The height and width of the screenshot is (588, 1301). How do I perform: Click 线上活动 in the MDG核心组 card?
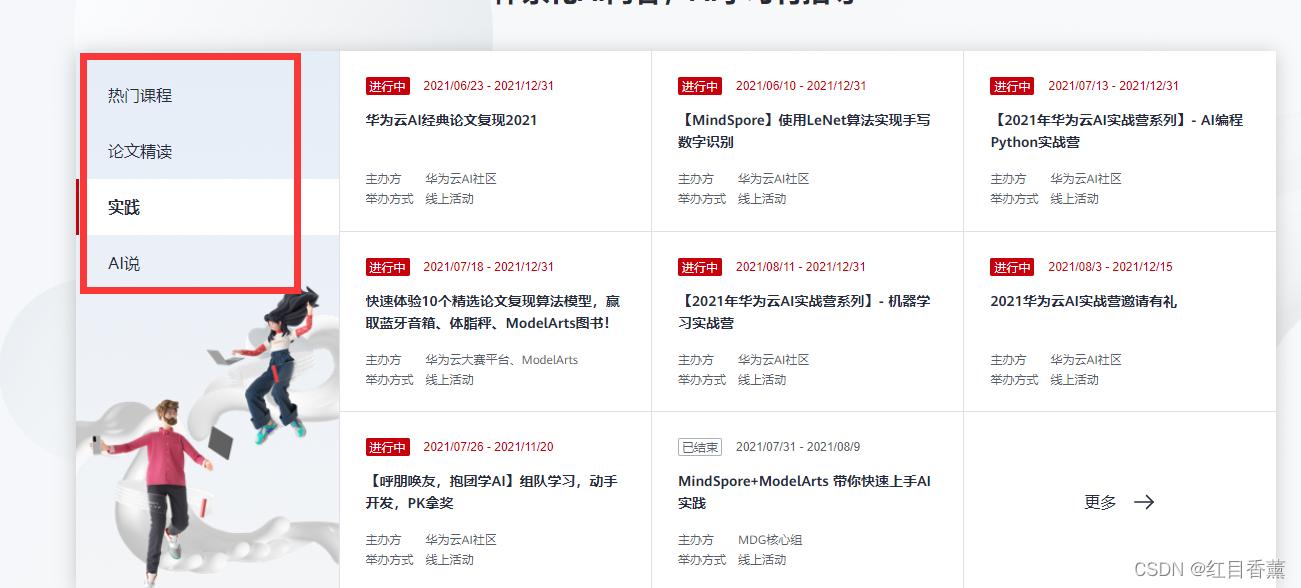pos(762,560)
